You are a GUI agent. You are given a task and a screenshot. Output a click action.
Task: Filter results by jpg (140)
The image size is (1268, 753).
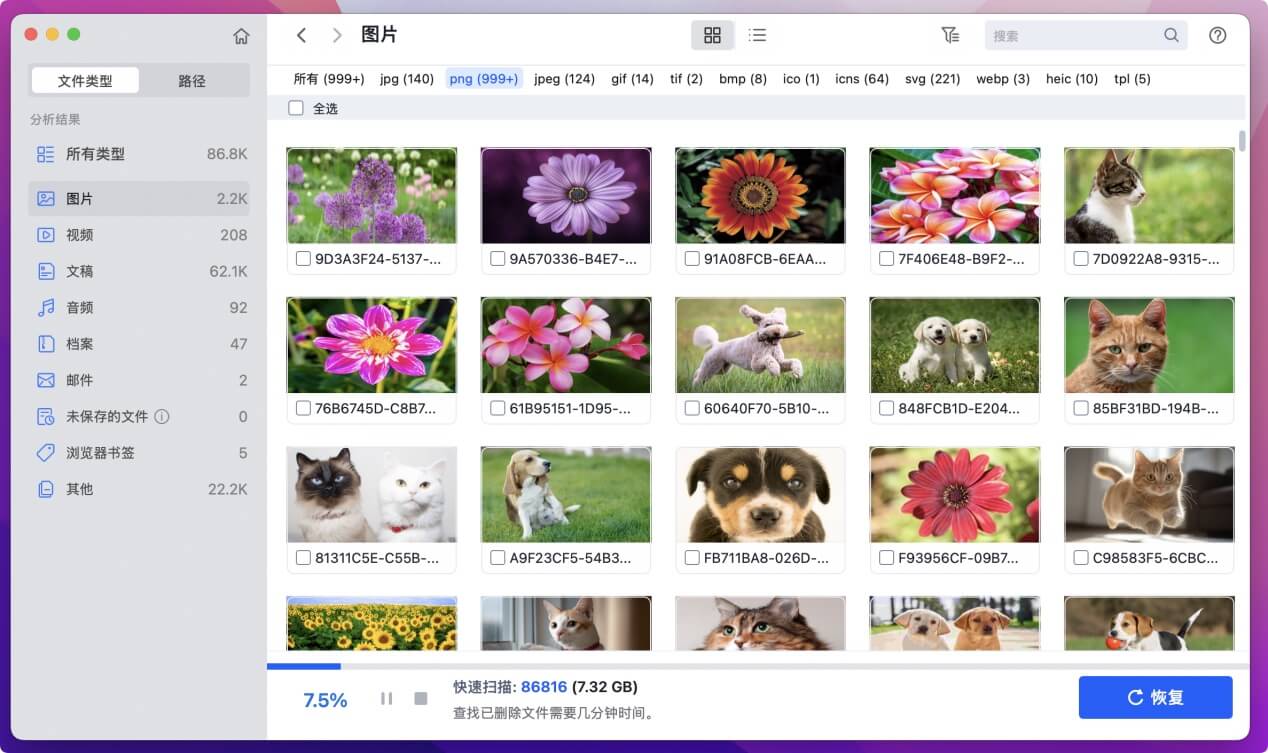coord(407,79)
